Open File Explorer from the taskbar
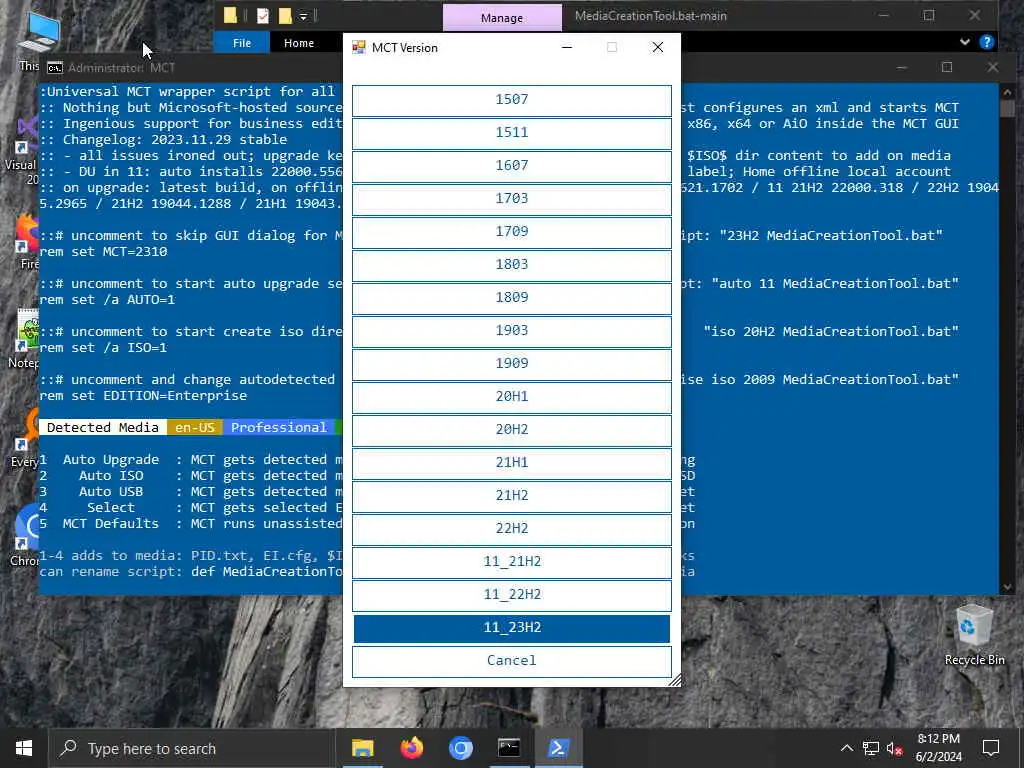Image resolution: width=1024 pixels, height=768 pixels. pos(362,748)
